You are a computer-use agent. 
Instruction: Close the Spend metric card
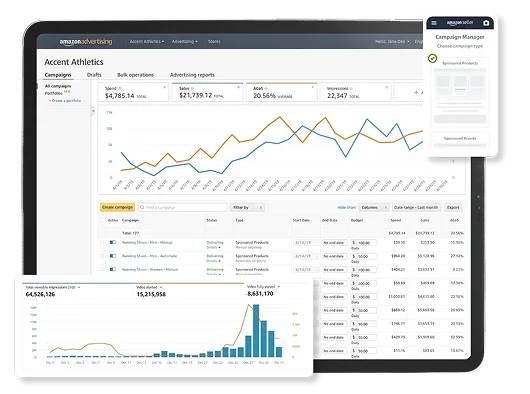point(165,87)
